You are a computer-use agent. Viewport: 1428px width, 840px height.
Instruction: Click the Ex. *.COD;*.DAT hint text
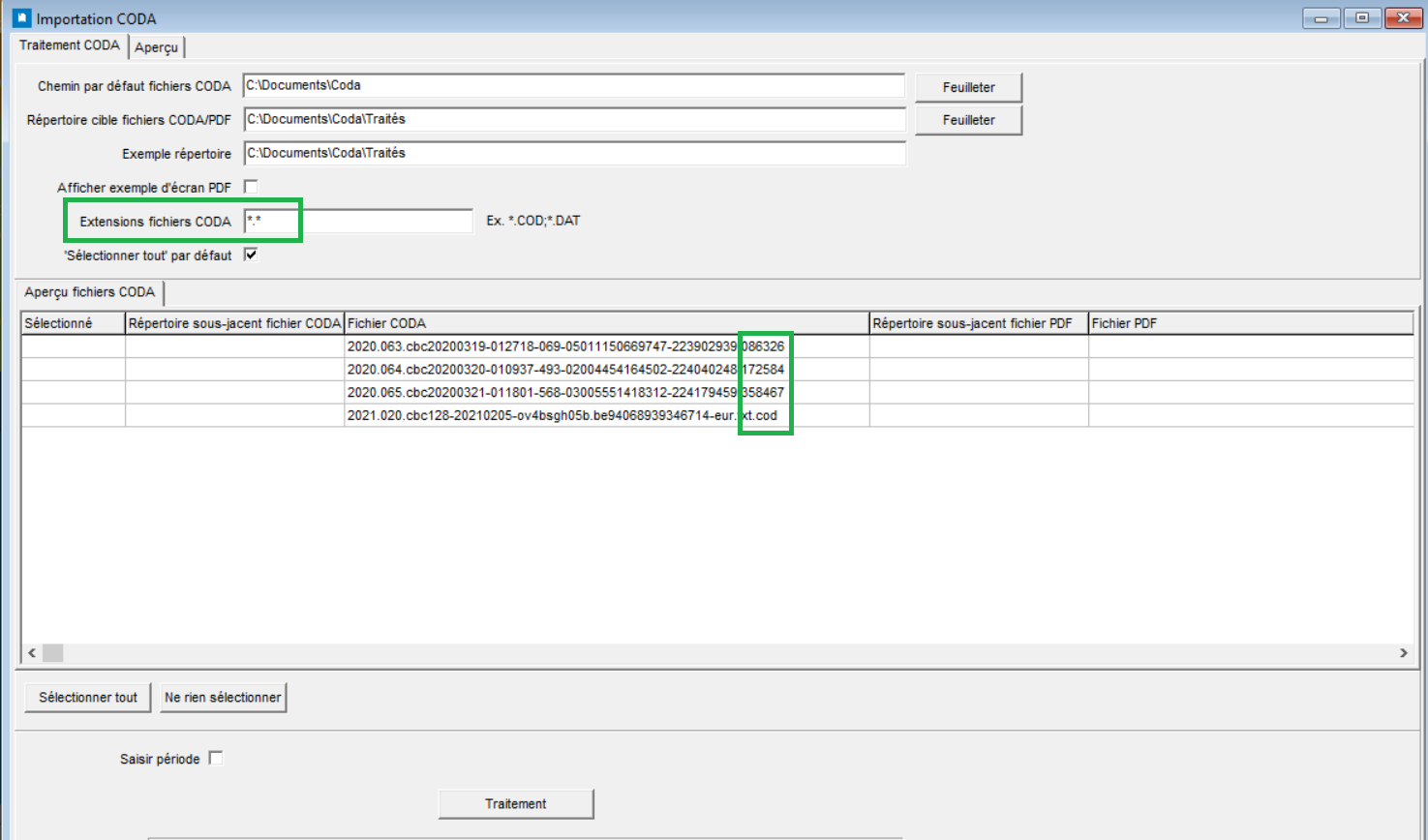(x=533, y=221)
